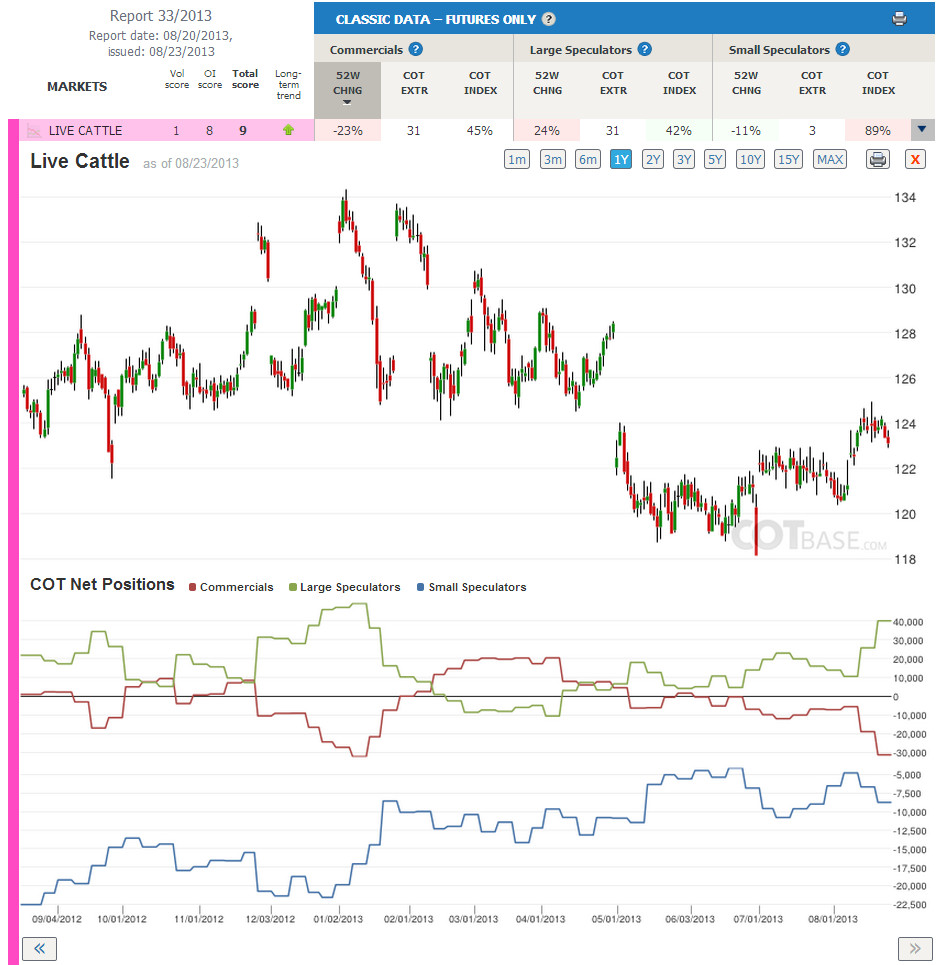The width and height of the screenshot is (944, 965).
Task: Toggle the Large Speculators legend series
Action: (x=345, y=587)
